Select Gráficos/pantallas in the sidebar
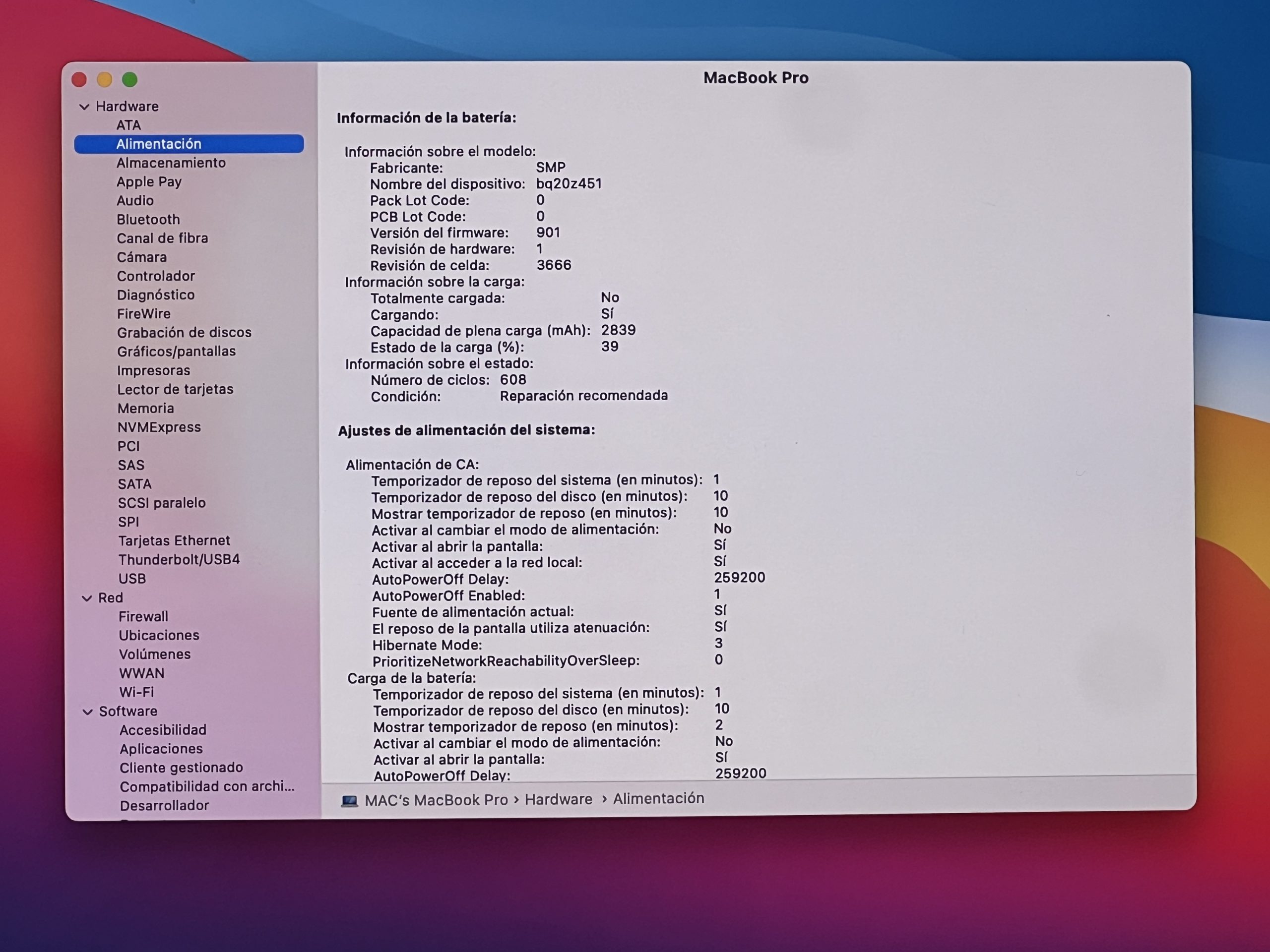Image resolution: width=1270 pixels, height=952 pixels. click(176, 351)
